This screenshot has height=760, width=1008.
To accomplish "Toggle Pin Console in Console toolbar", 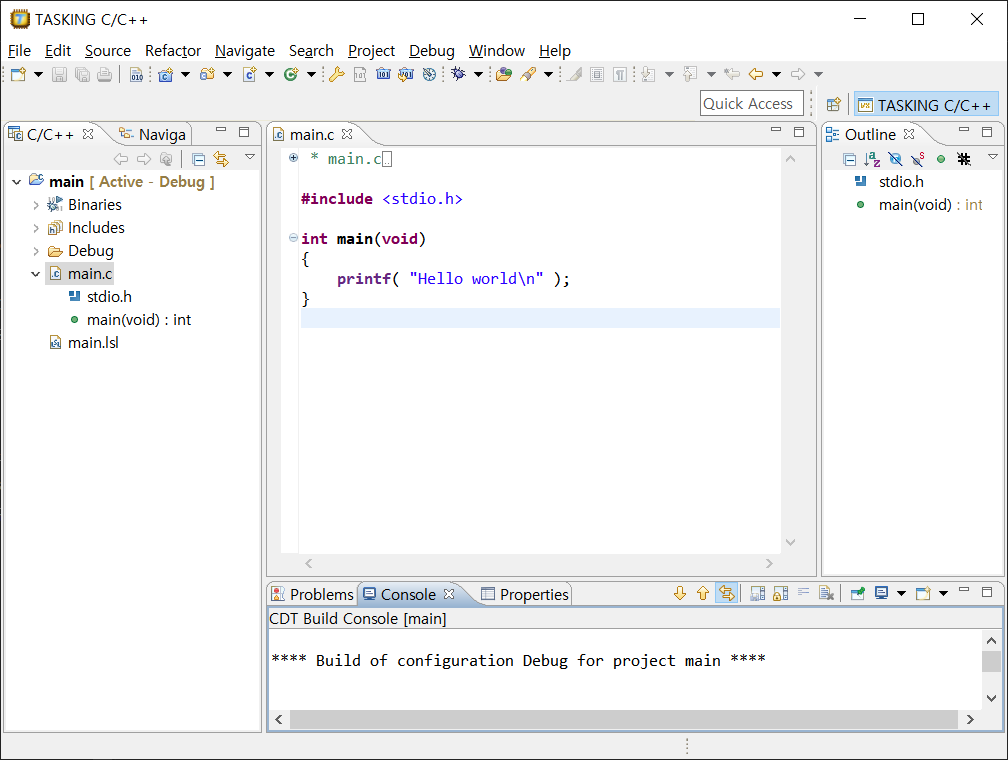I will point(857,593).
